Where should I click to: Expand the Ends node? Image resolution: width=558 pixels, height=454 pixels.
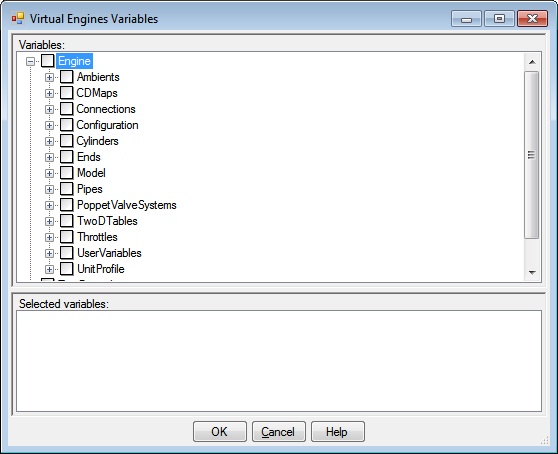point(49,157)
